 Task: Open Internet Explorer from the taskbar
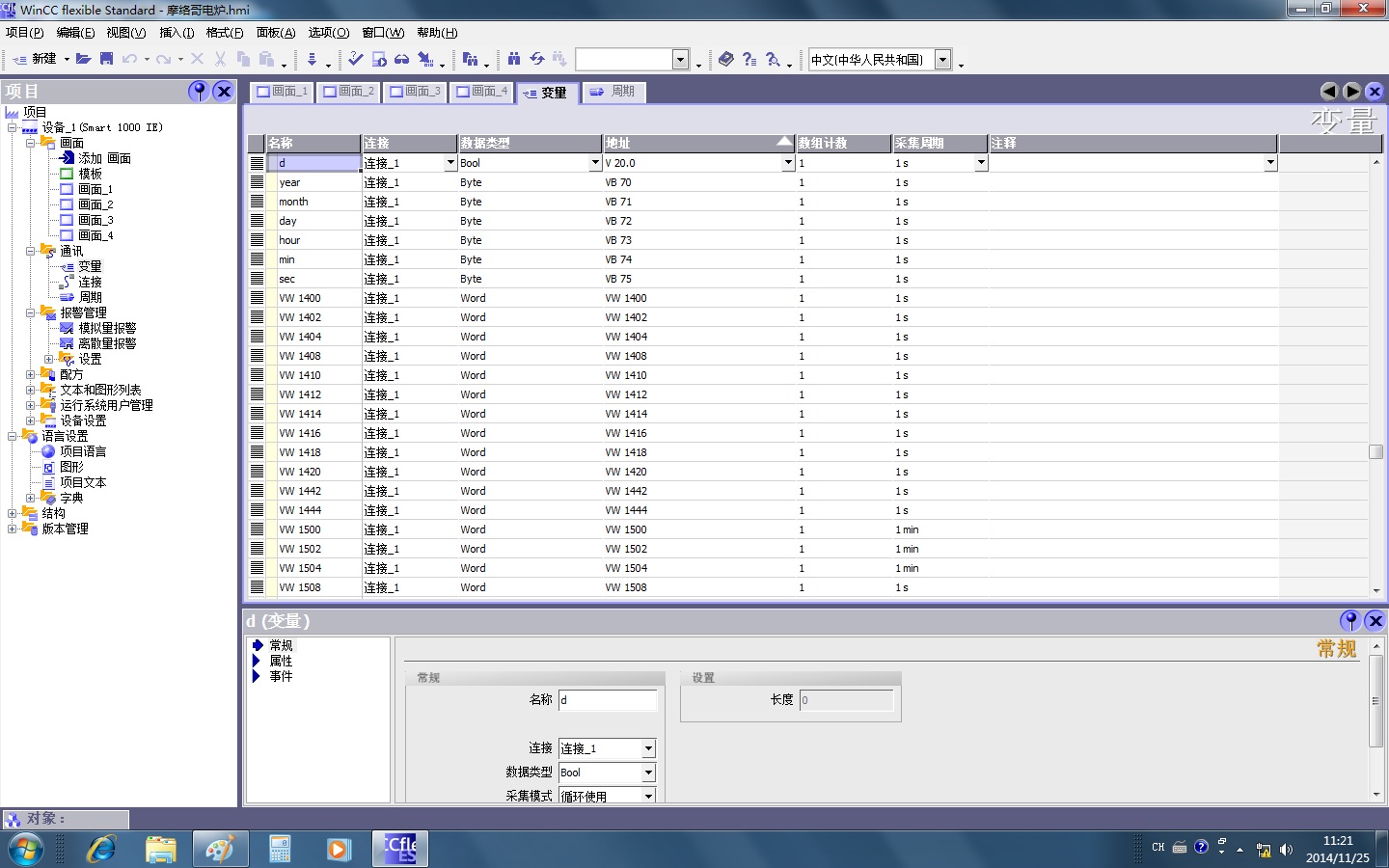100,849
